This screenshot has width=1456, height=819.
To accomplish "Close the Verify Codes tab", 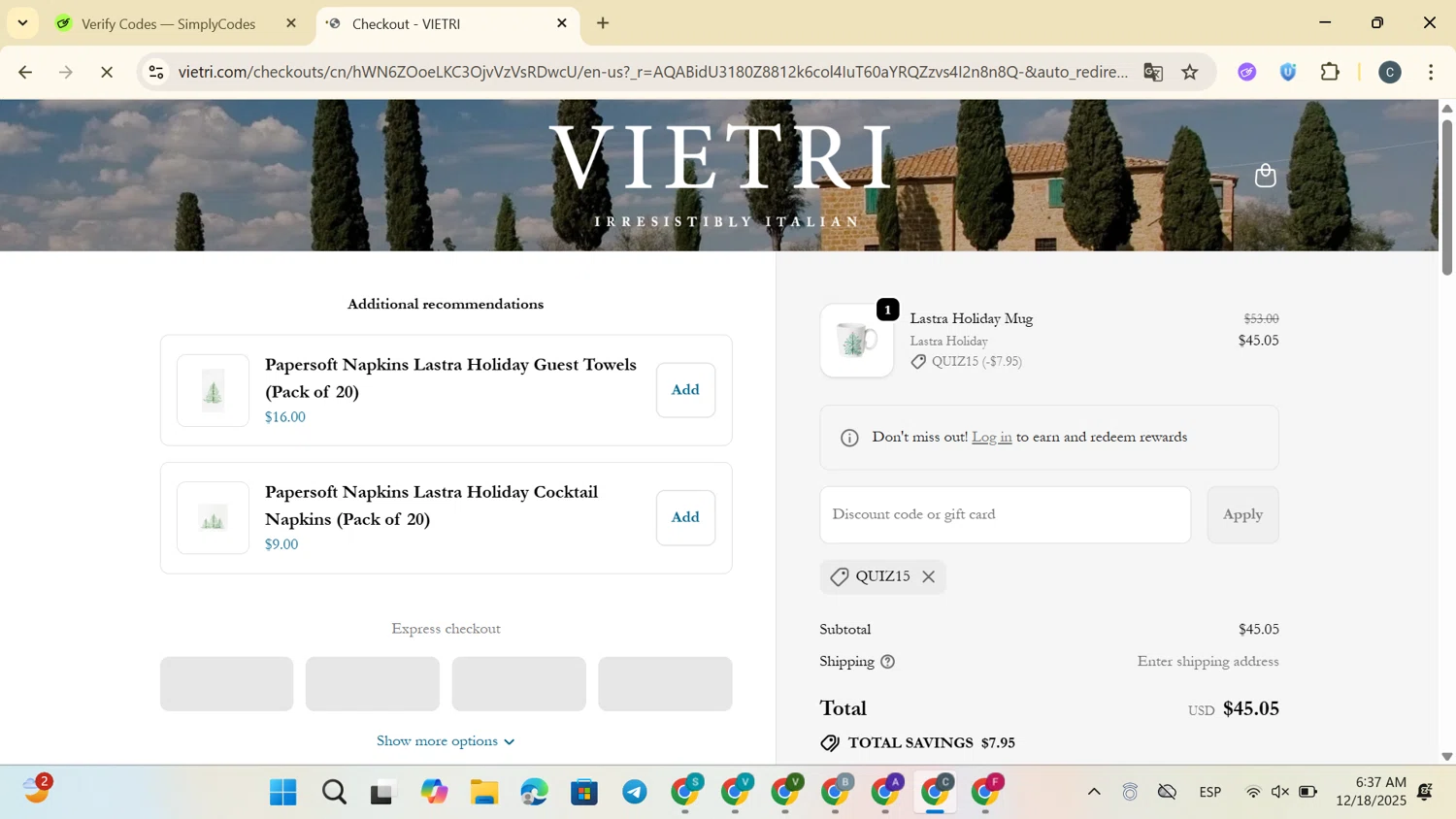I will tap(291, 23).
